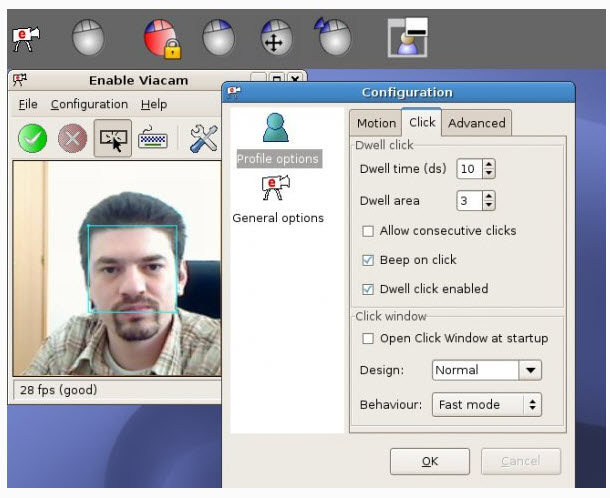Viewport: 610px width, 498px height.
Task: Toggle the click window toolbar icon
Action: [112, 141]
